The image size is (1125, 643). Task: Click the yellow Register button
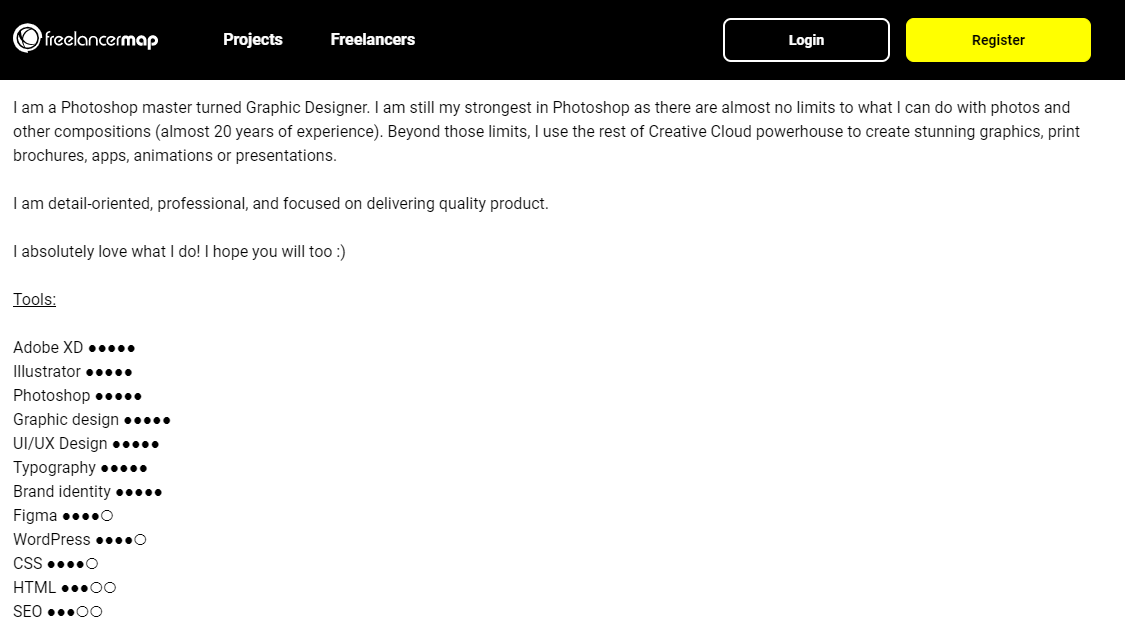point(997,40)
